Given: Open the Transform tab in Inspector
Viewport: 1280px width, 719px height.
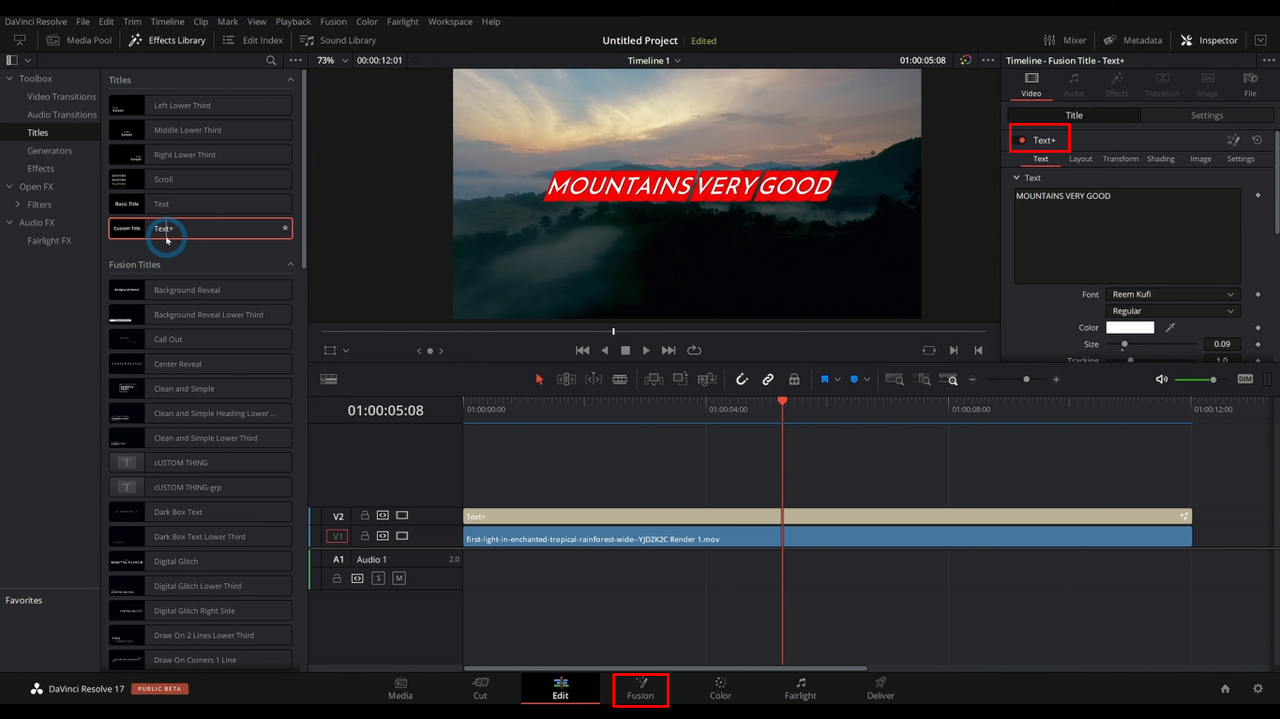Looking at the screenshot, I should (x=1120, y=159).
